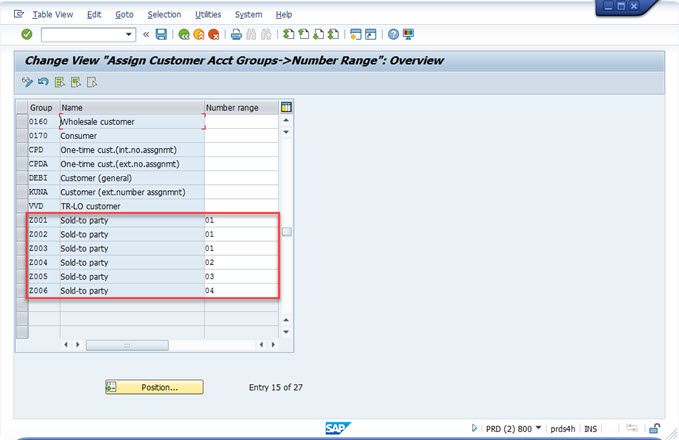679x440 pixels.
Task: Click the Deselect All icon
Action: (91, 82)
